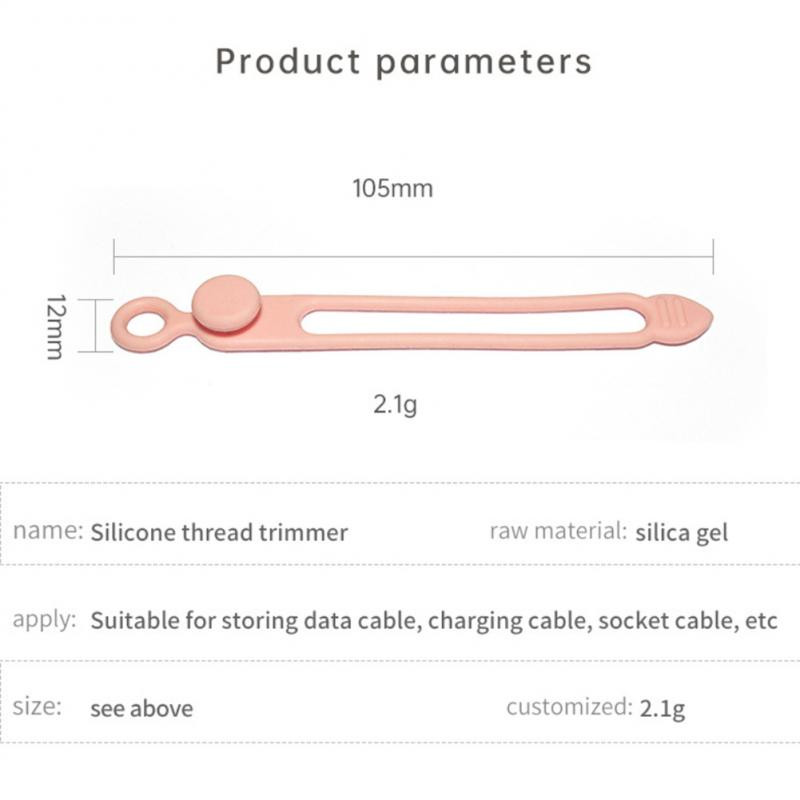Click the 2.1g customized value
Image resolution: width=800 pixels, height=800 pixels.
pyautogui.click(x=662, y=709)
